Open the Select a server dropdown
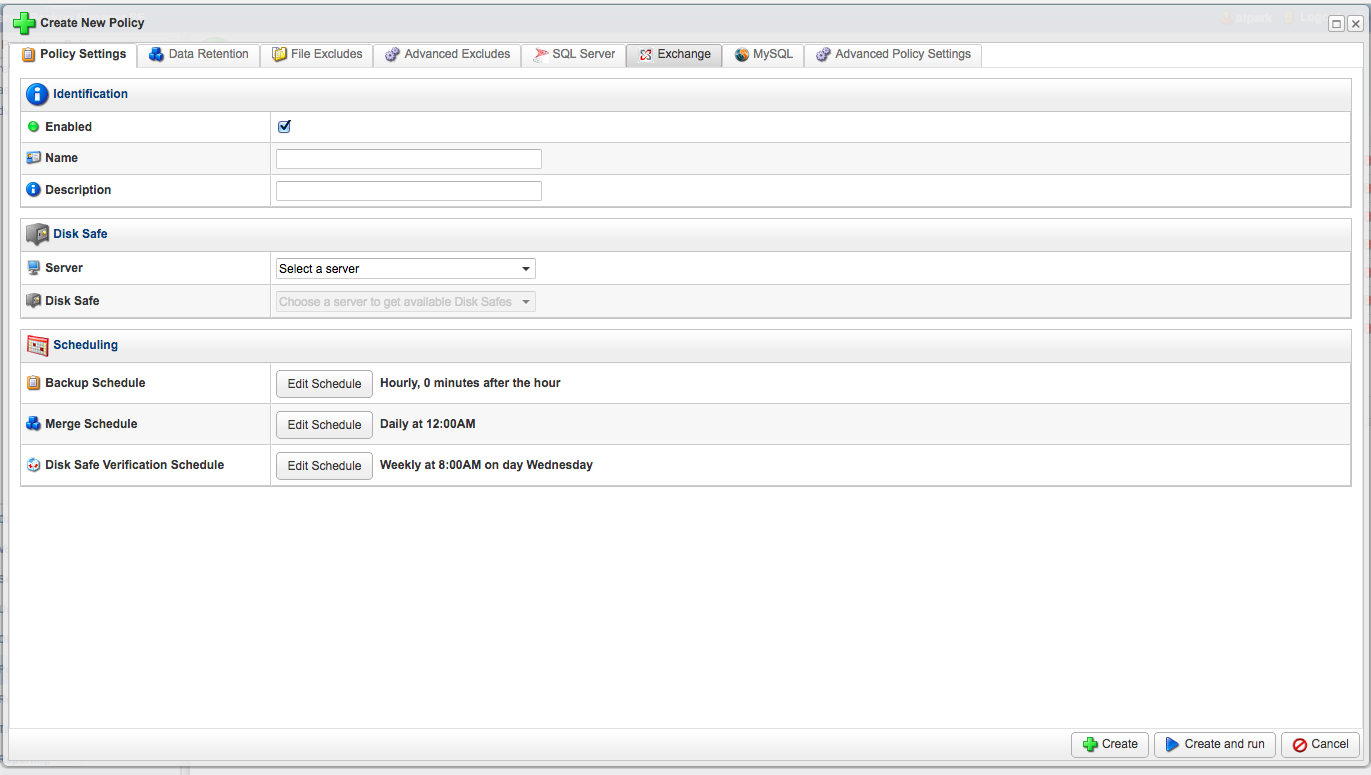This screenshot has width=1371, height=775. 405,269
